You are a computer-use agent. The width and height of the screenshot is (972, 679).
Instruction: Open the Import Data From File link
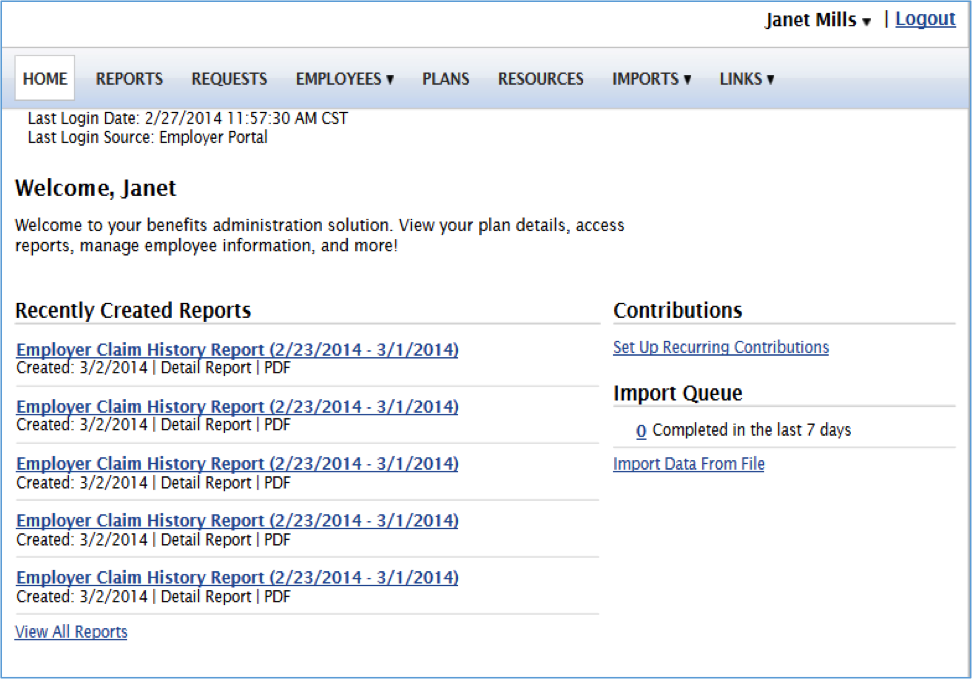tap(689, 464)
